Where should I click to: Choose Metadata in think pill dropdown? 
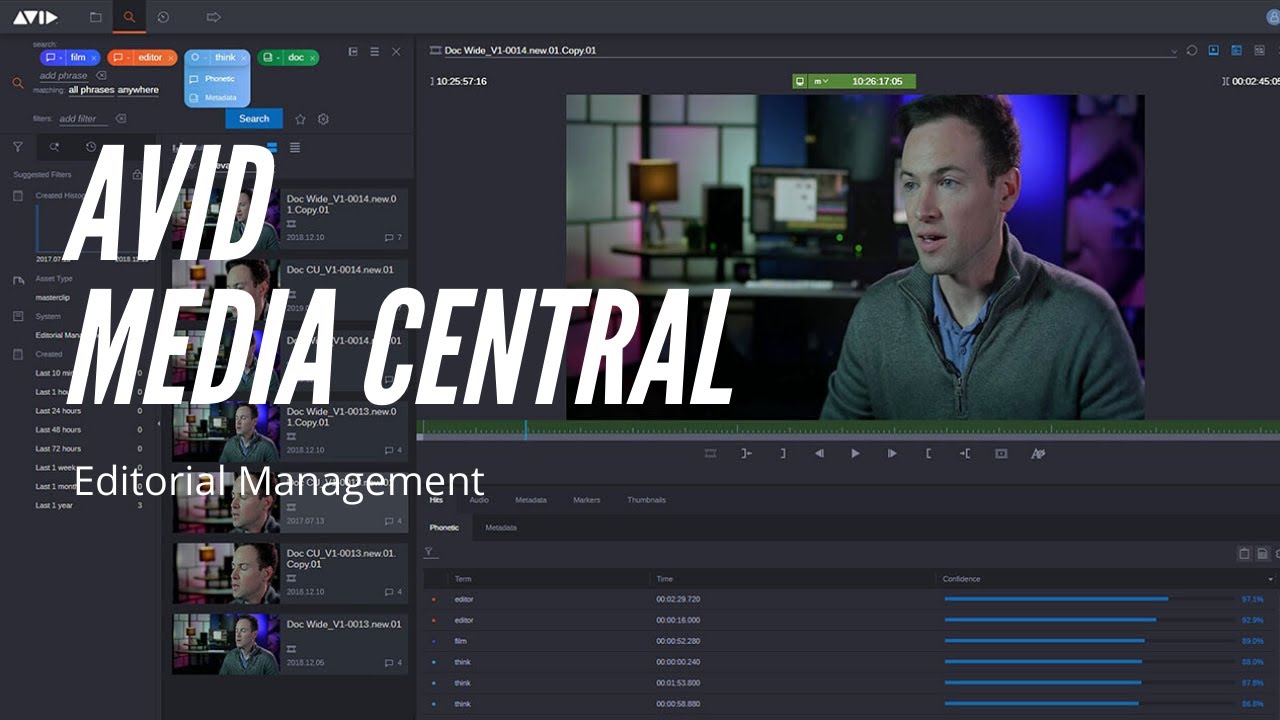coord(217,98)
